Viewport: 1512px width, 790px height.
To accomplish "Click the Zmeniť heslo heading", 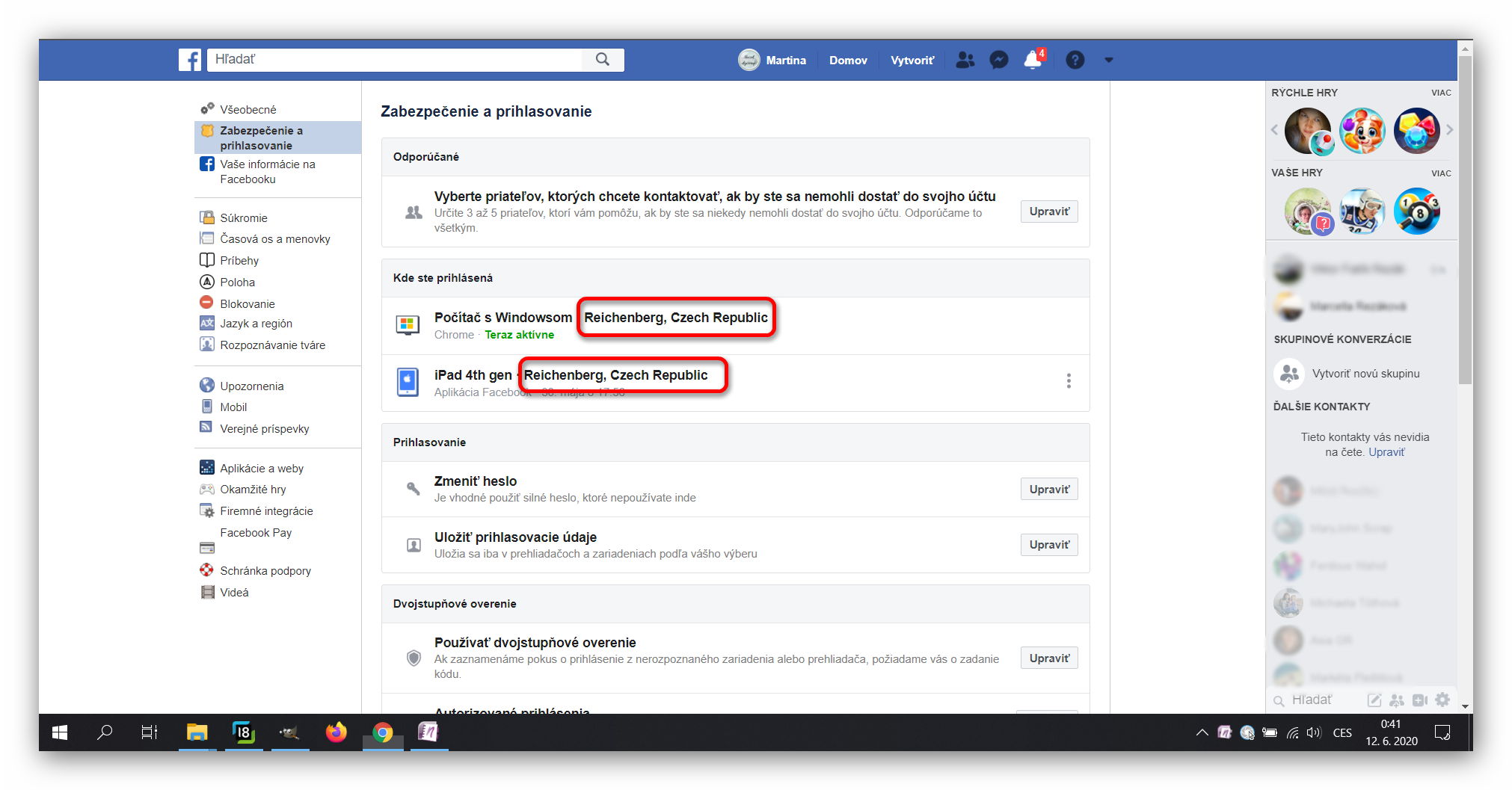I will point(476,481).
